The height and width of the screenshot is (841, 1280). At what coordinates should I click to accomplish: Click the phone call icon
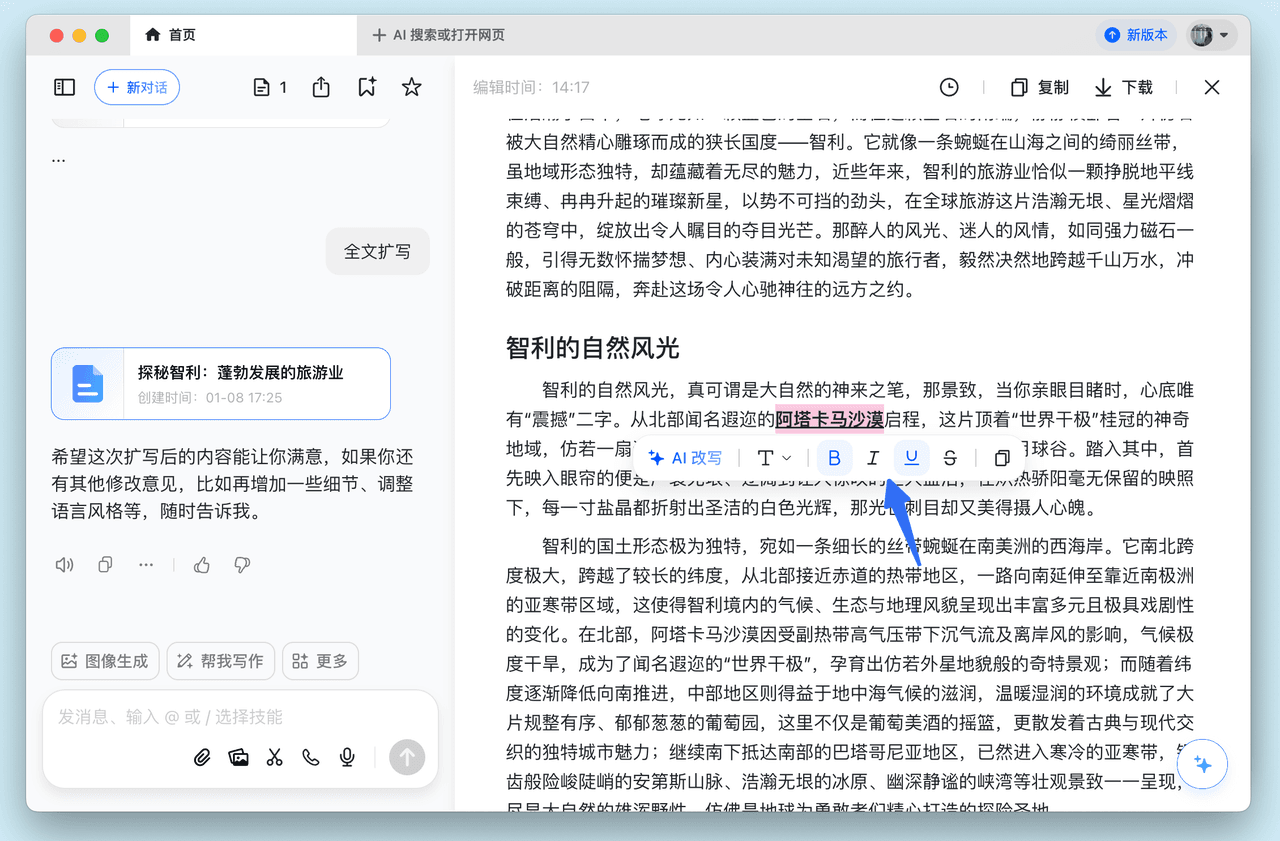pyautogui.click(x=311, y=757)
